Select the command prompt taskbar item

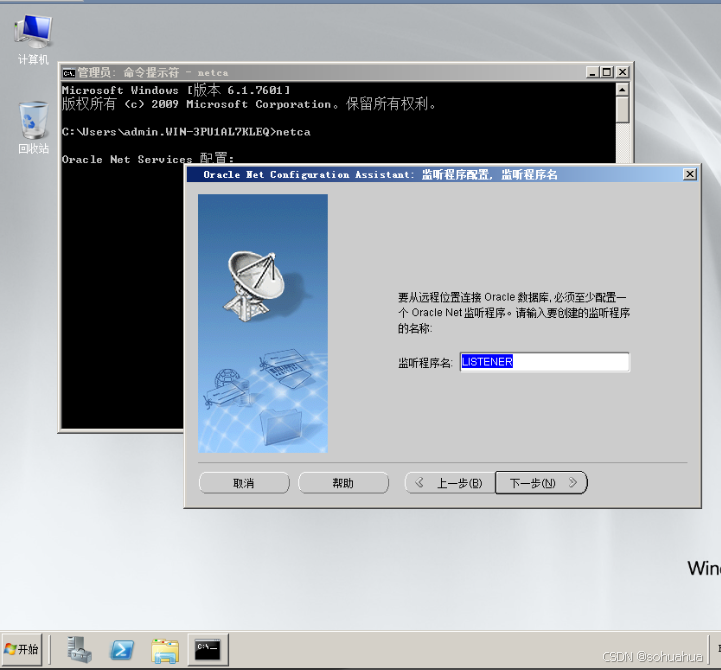tap(208, 649)
